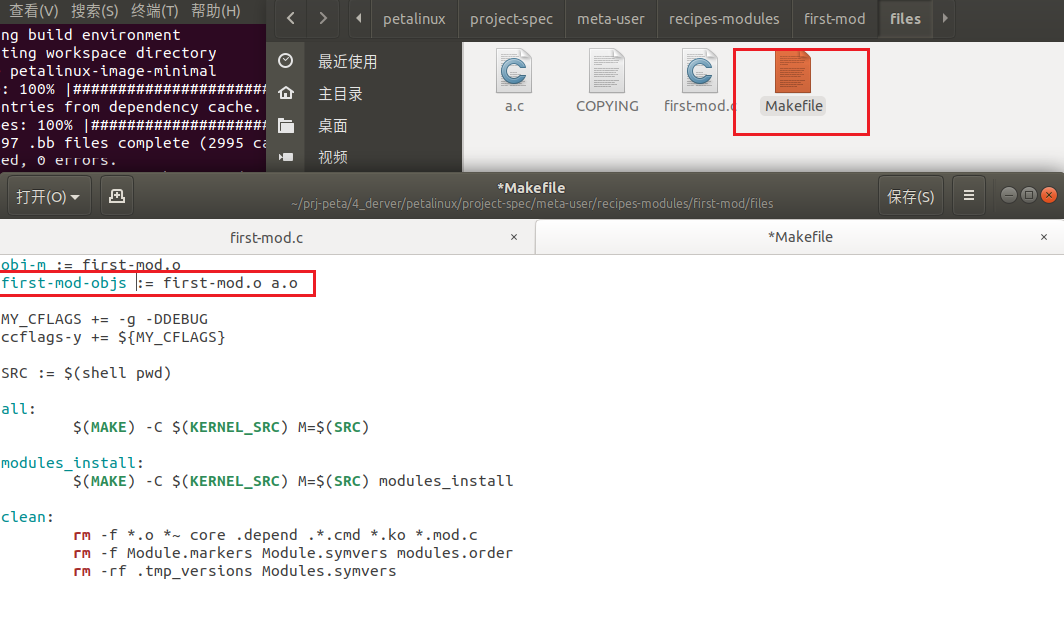
Task: Select the a.c source file icon
Action: [514, 71]
